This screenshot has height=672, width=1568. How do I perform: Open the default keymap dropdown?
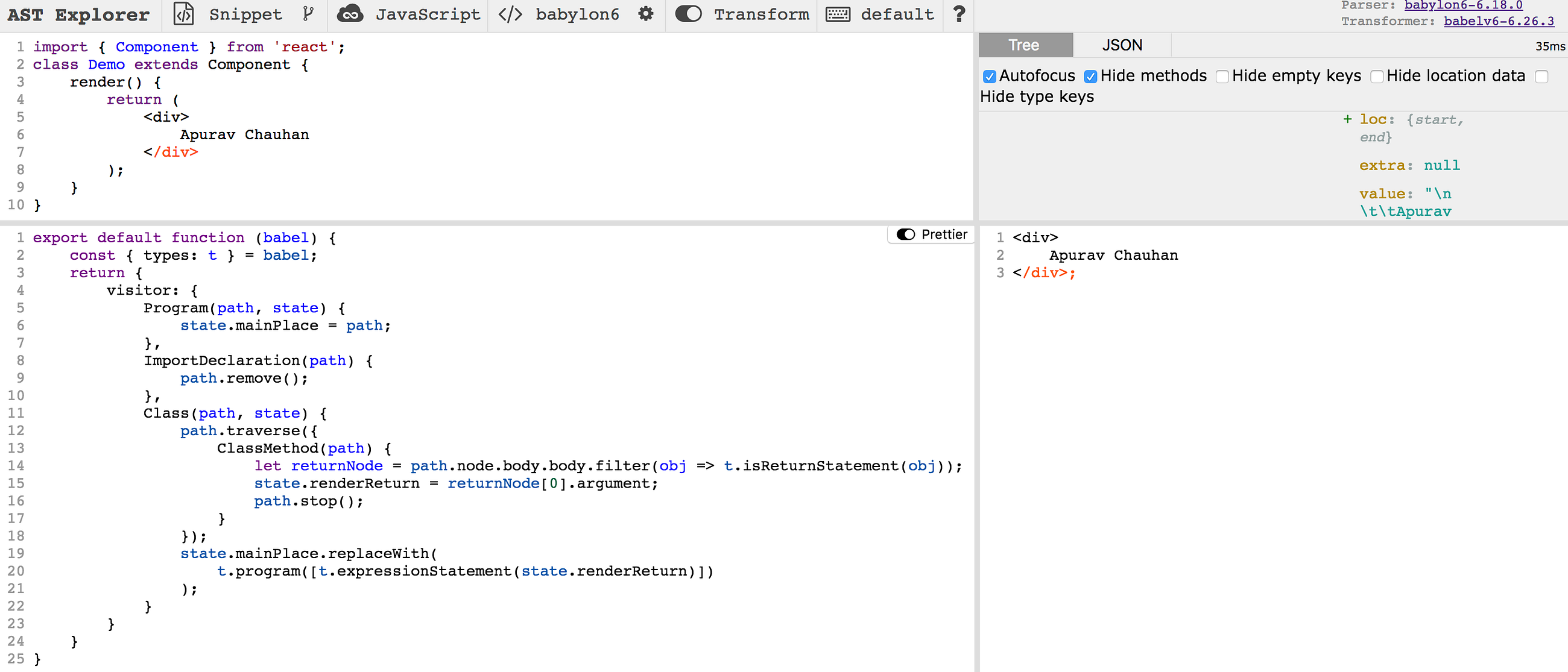click(897, 14)
